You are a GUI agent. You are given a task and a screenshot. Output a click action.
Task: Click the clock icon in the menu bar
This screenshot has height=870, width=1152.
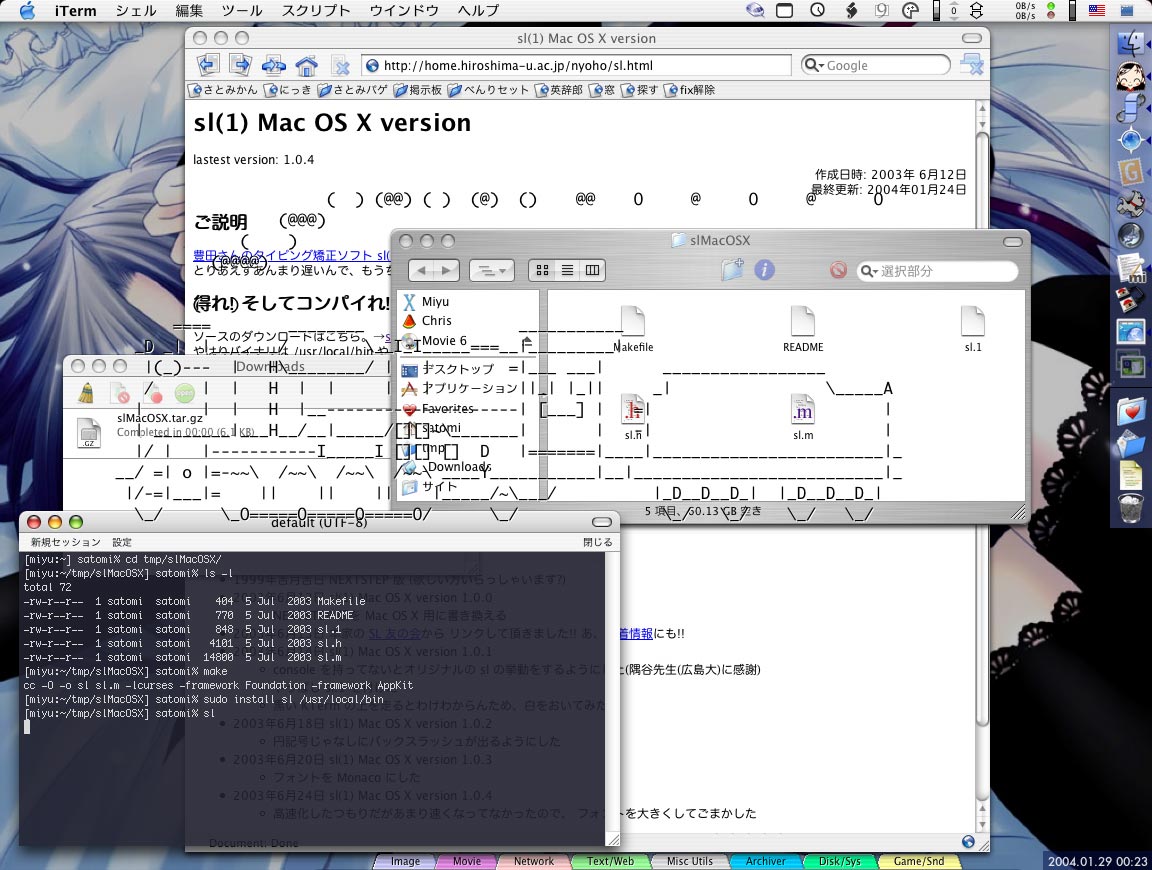tap(817, 10)
